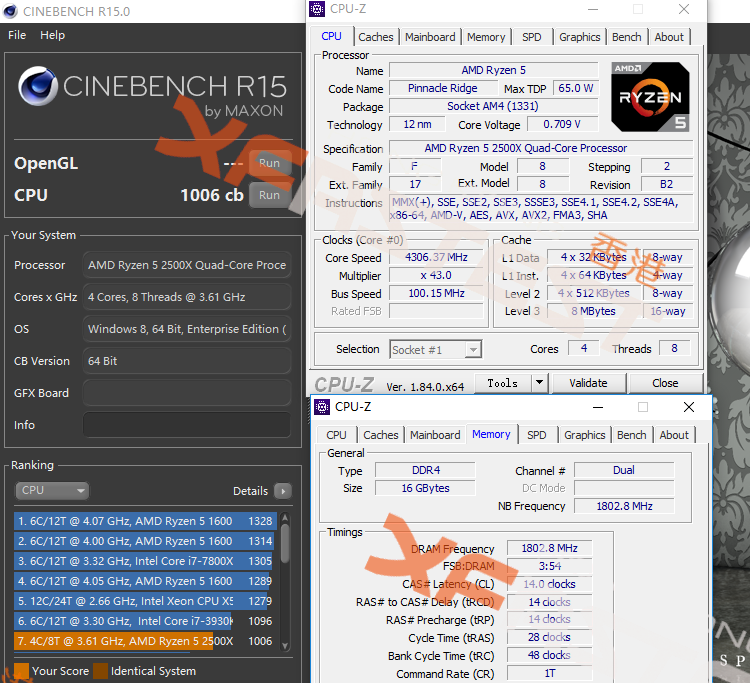Switch to About tab in bottom CPU-Z window
The height and width of the screenshot is (683, 750).
(674, 435)
